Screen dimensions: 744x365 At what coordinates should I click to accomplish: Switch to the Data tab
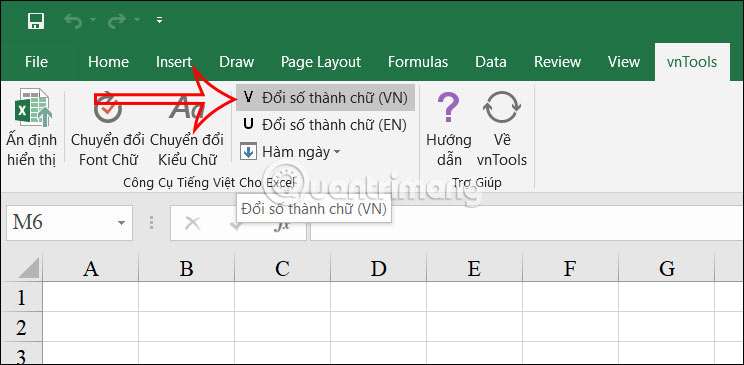pos(491,62)
